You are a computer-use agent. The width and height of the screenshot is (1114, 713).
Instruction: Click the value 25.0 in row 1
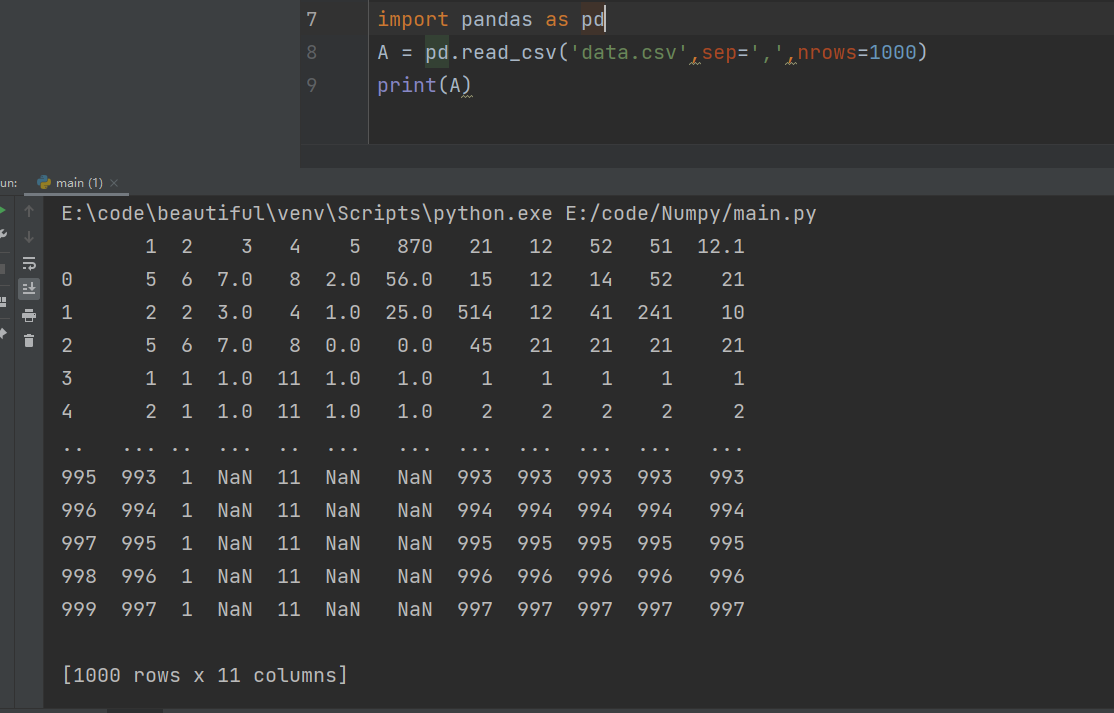pyautogui.click(x=409, y=312)
